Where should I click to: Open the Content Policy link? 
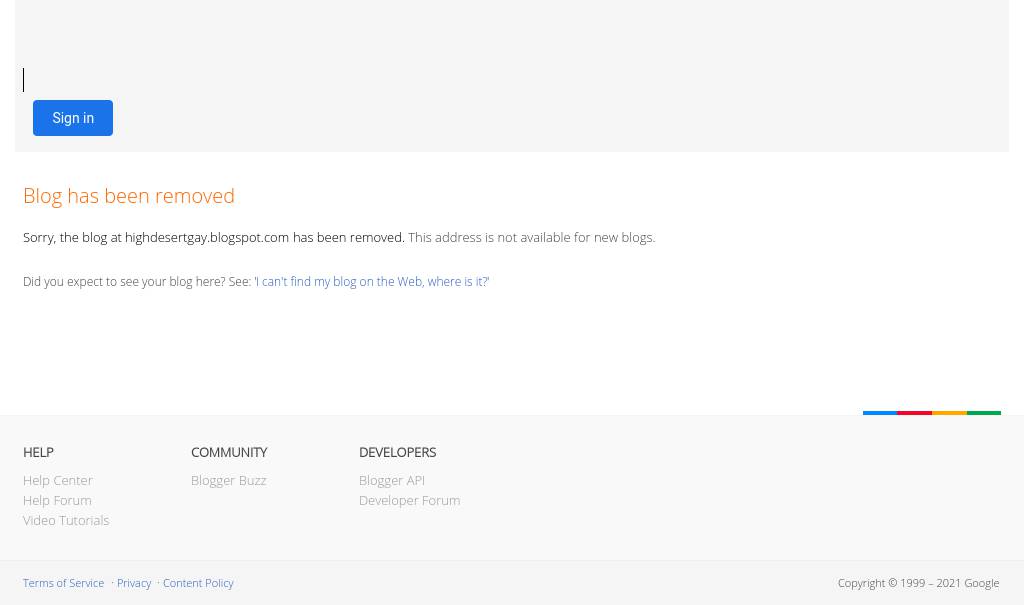point(198,583)
